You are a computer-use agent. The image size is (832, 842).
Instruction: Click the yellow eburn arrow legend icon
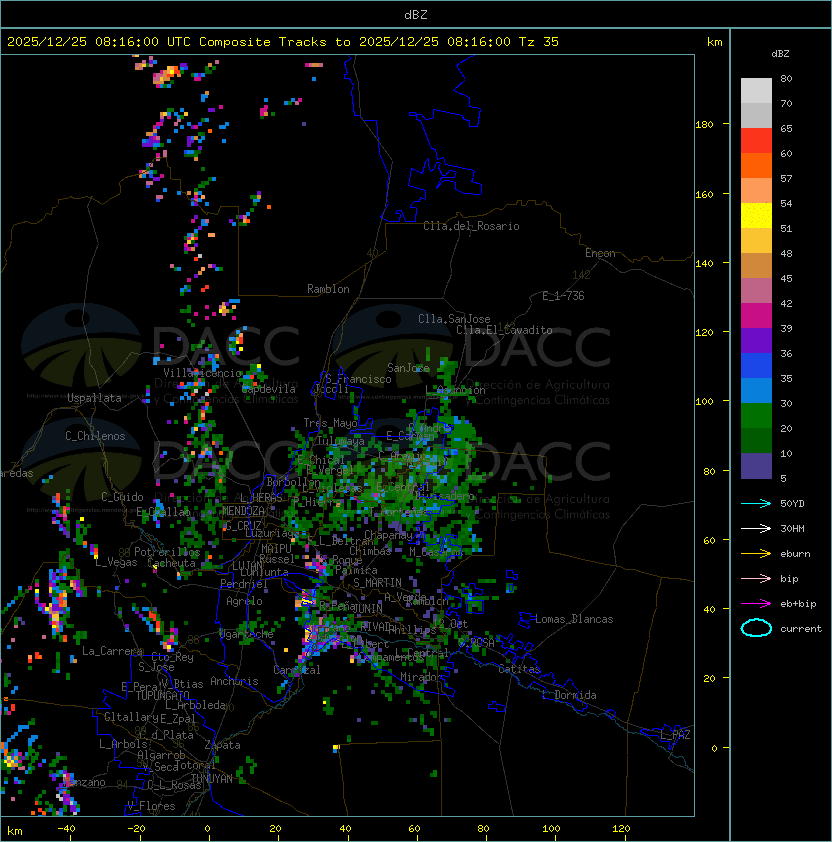(x=756, y=554)
